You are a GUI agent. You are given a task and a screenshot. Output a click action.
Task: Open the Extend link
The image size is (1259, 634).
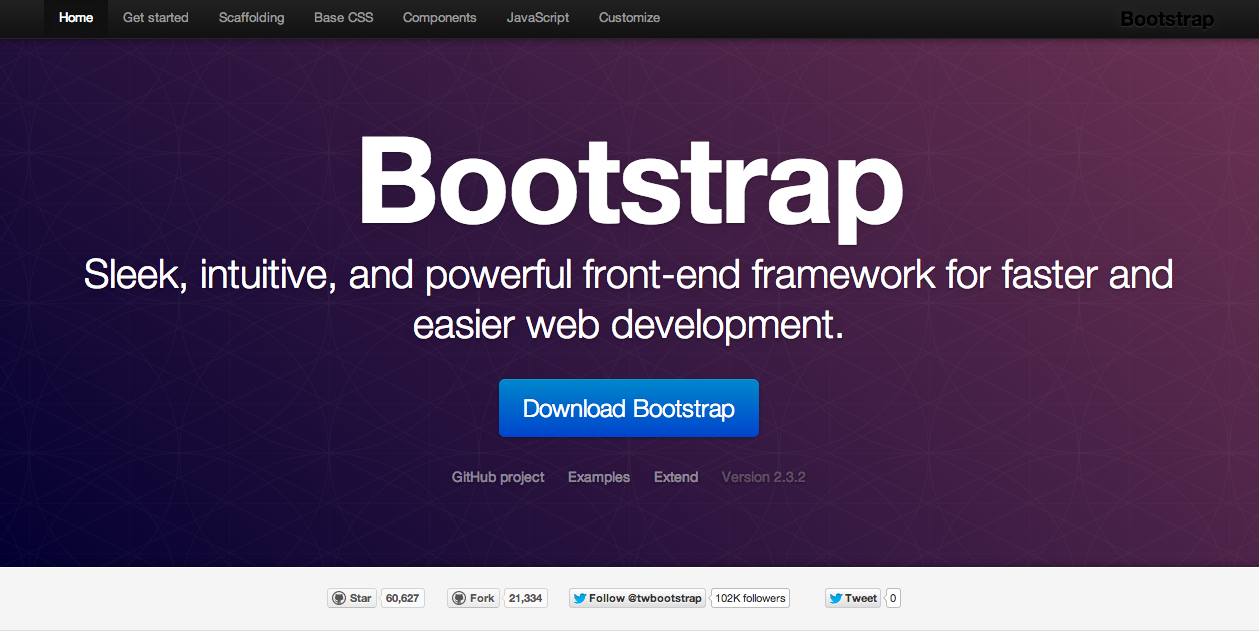point(676,477)
